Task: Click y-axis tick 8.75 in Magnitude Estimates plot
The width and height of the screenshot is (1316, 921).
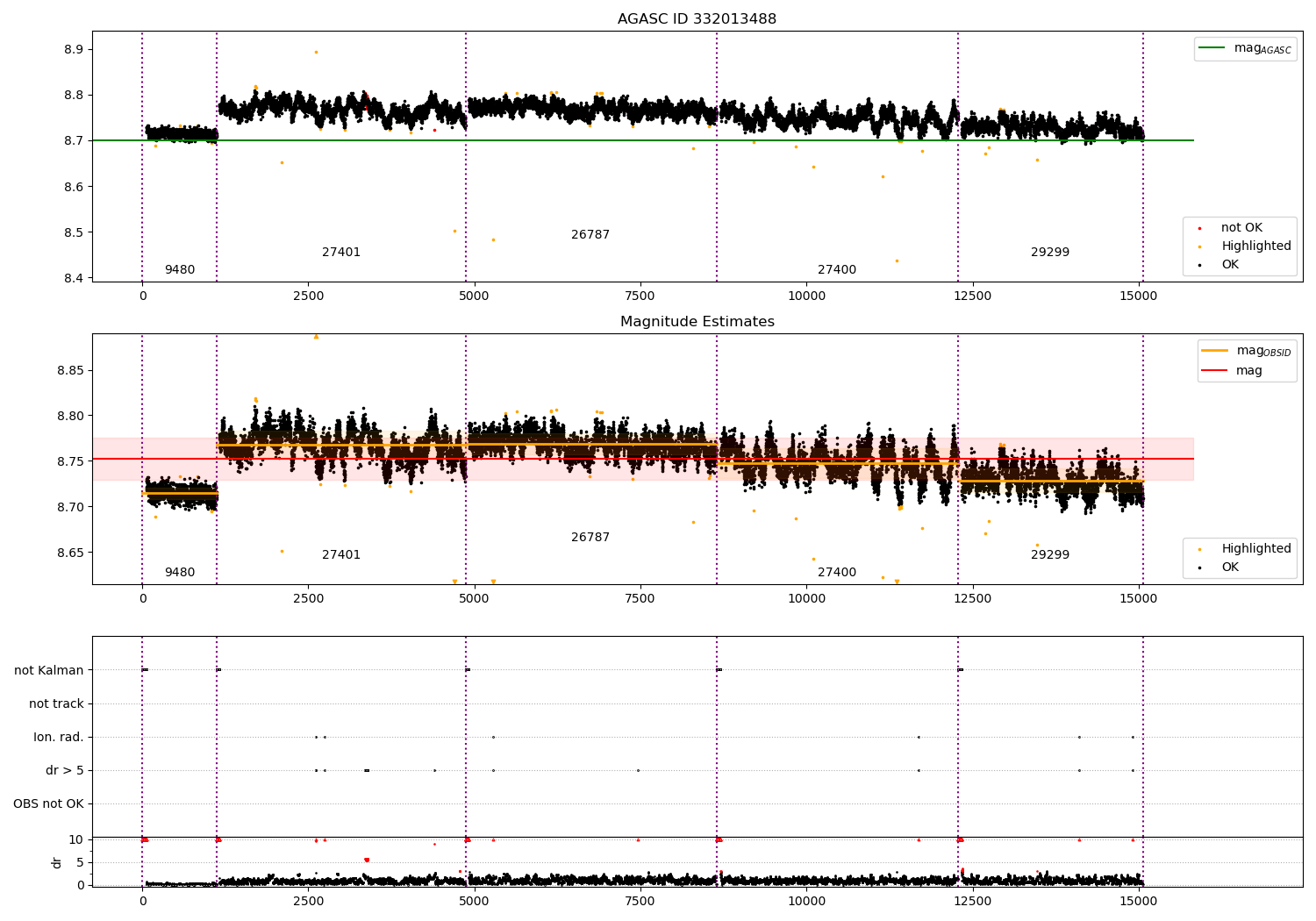Action: pyautogui.click(x=70, y=461)
